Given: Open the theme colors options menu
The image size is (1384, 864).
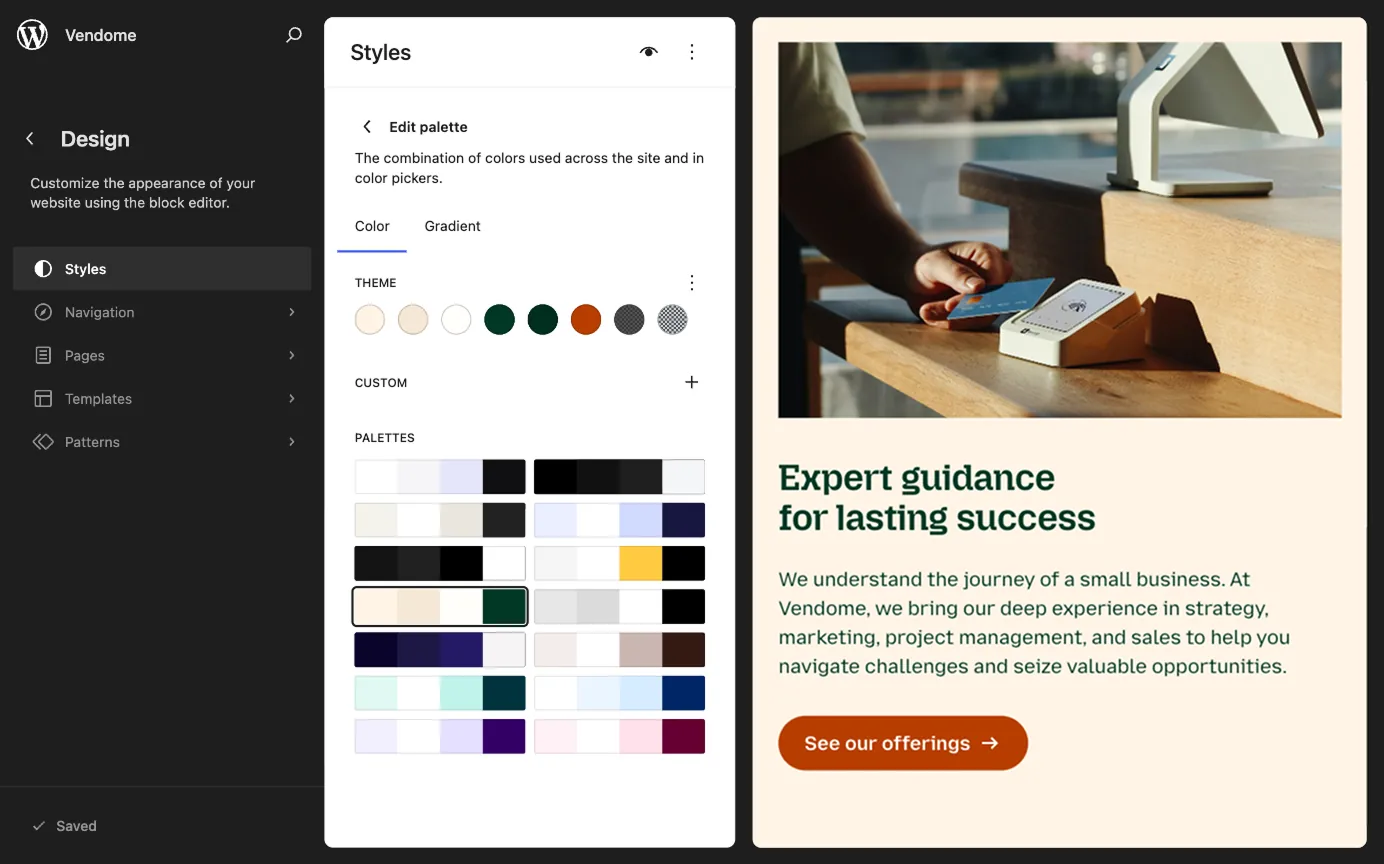Looking at the screenshot, I should click(692, 282).
